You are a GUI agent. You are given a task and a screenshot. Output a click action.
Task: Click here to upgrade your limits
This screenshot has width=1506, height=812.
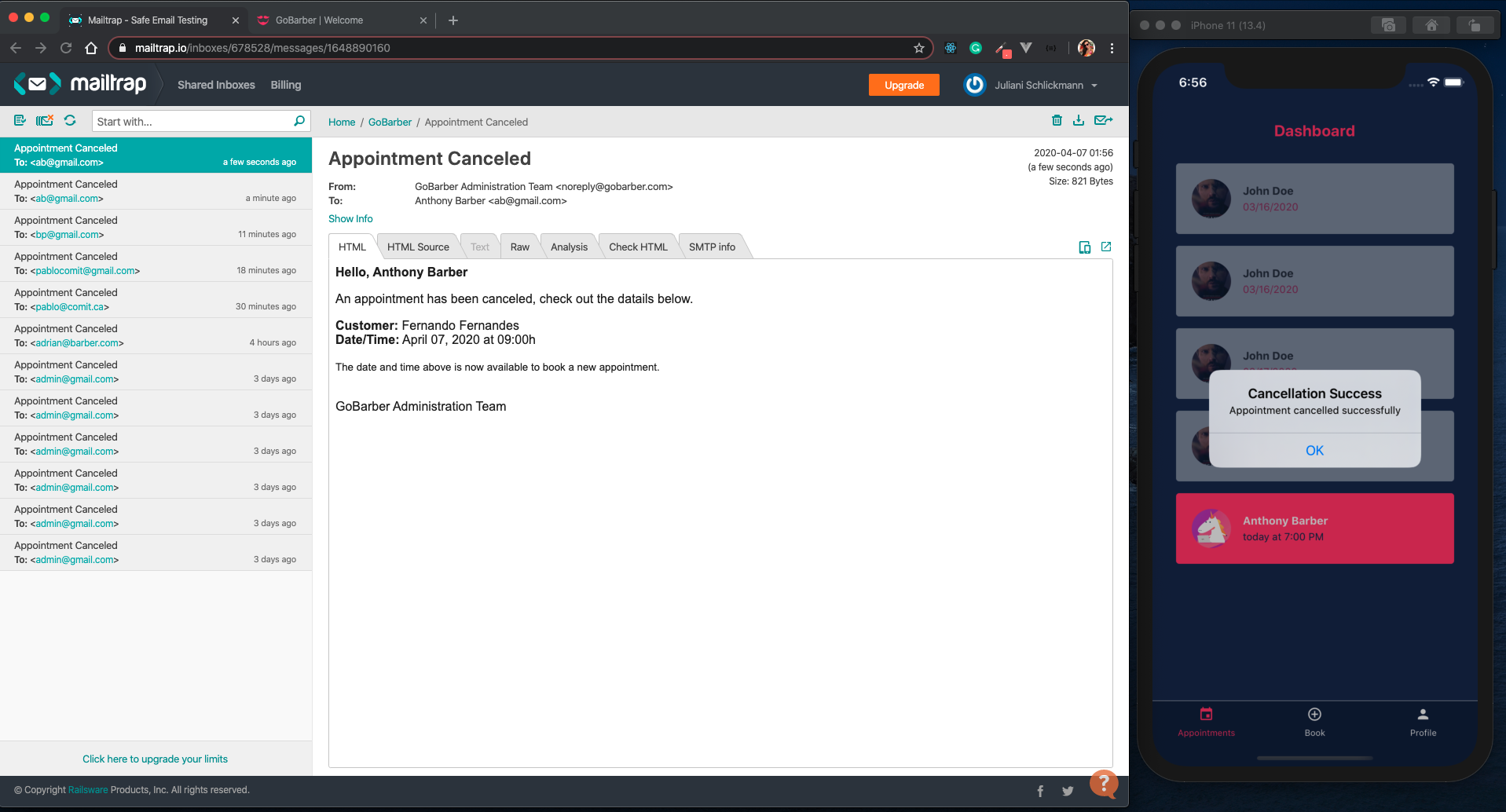click(155, 759)
